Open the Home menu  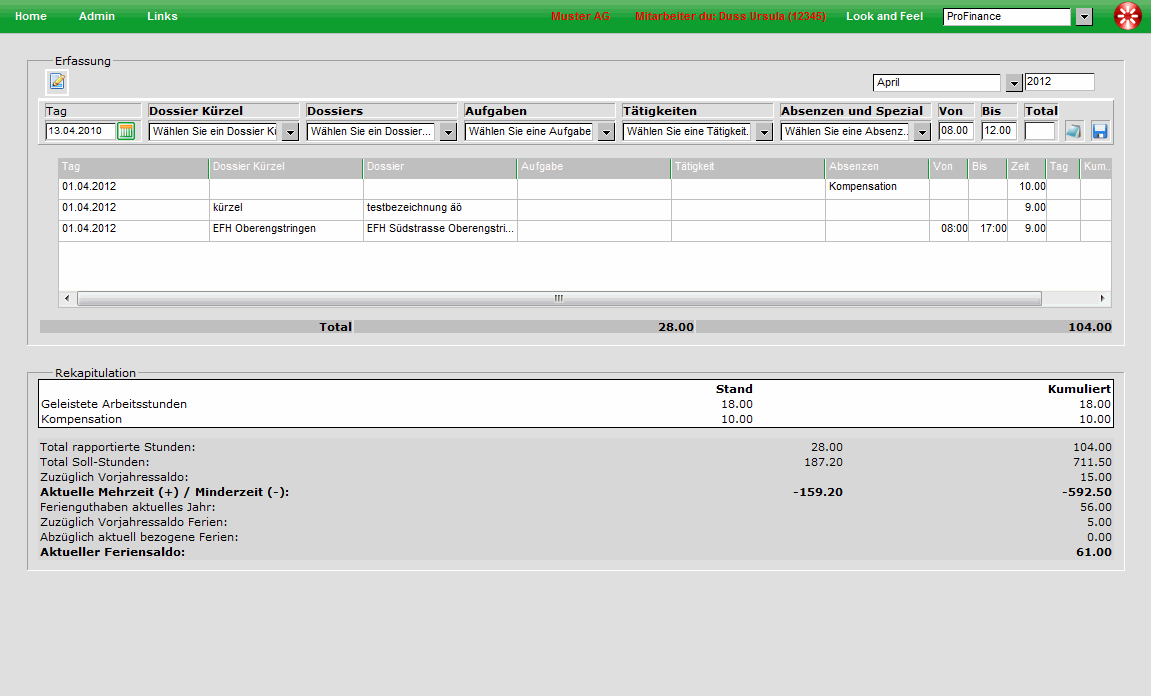click(x=31, y=17)
